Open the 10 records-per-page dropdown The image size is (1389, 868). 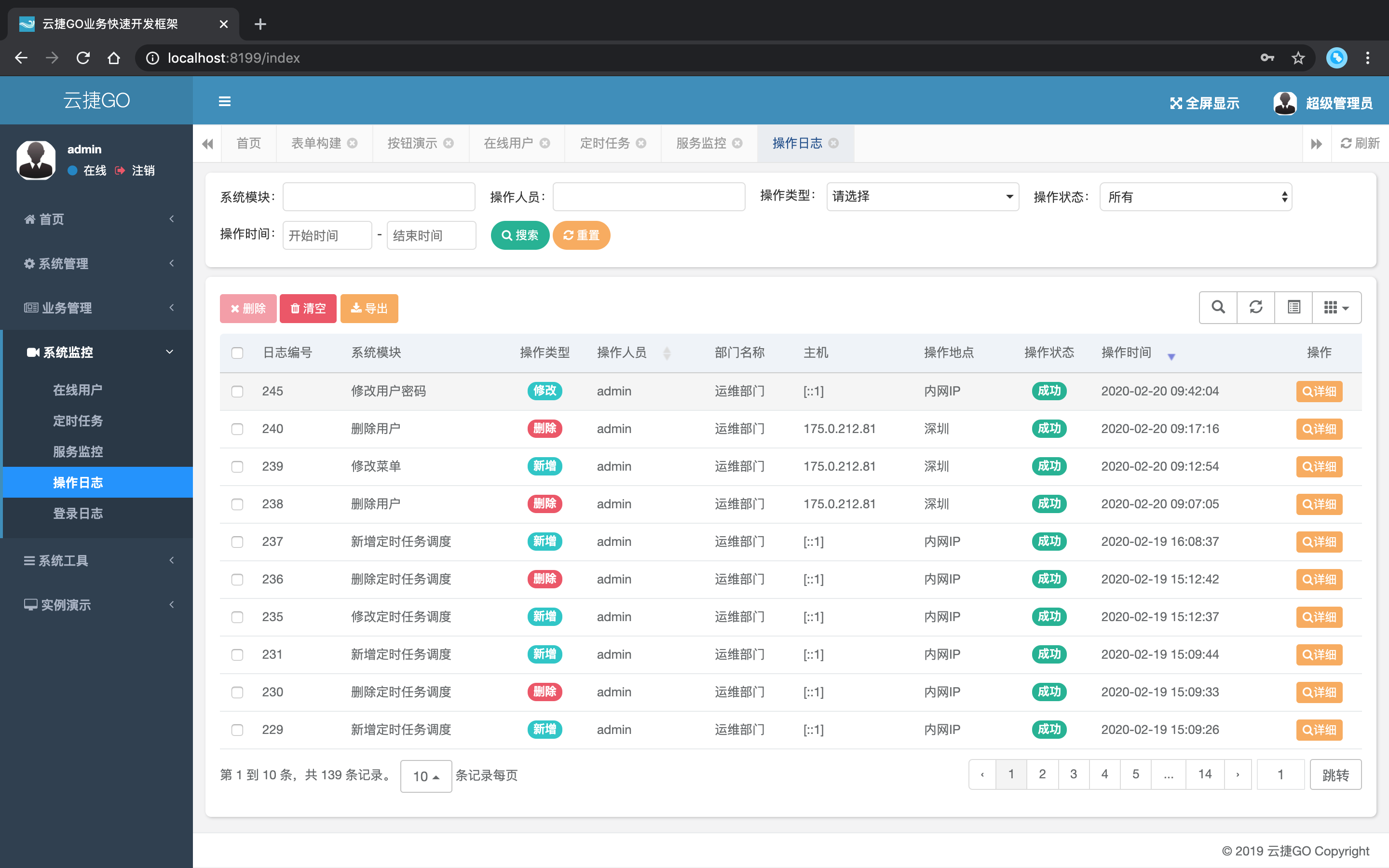pos(425,776)
